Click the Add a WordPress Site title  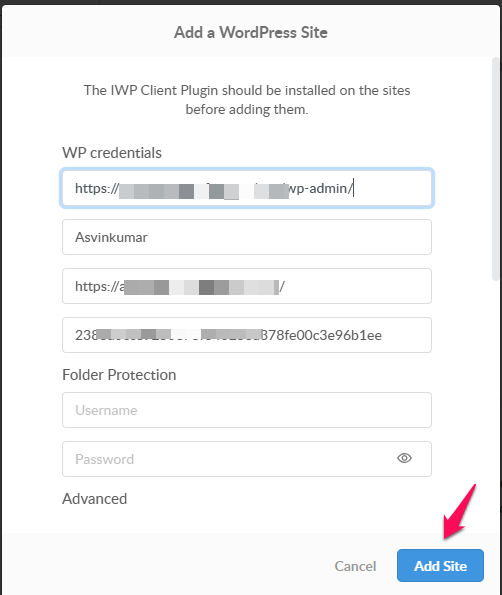pyautogui.click(x=251, y=32)
